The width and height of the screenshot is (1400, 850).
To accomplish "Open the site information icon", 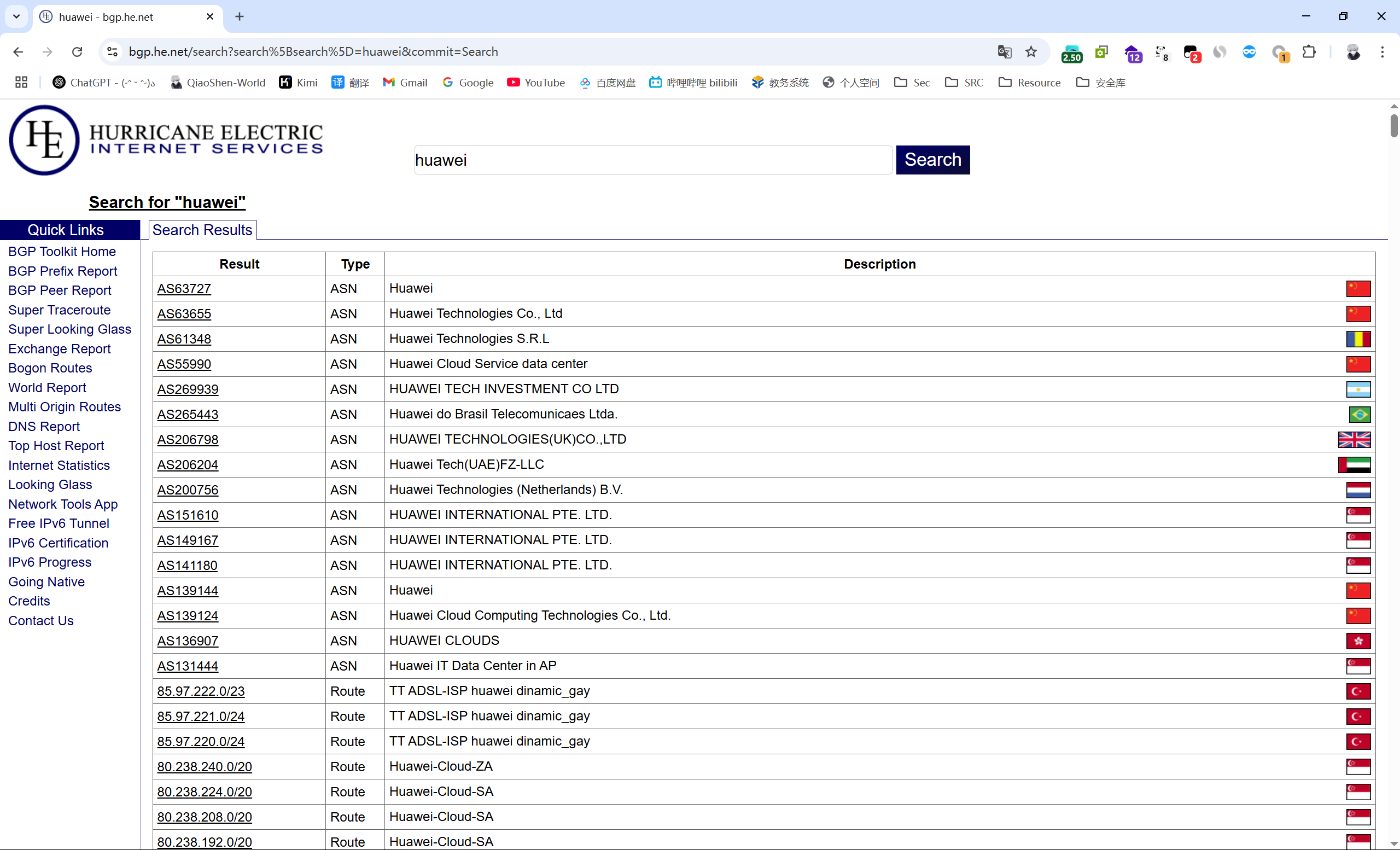I will 113,52.
